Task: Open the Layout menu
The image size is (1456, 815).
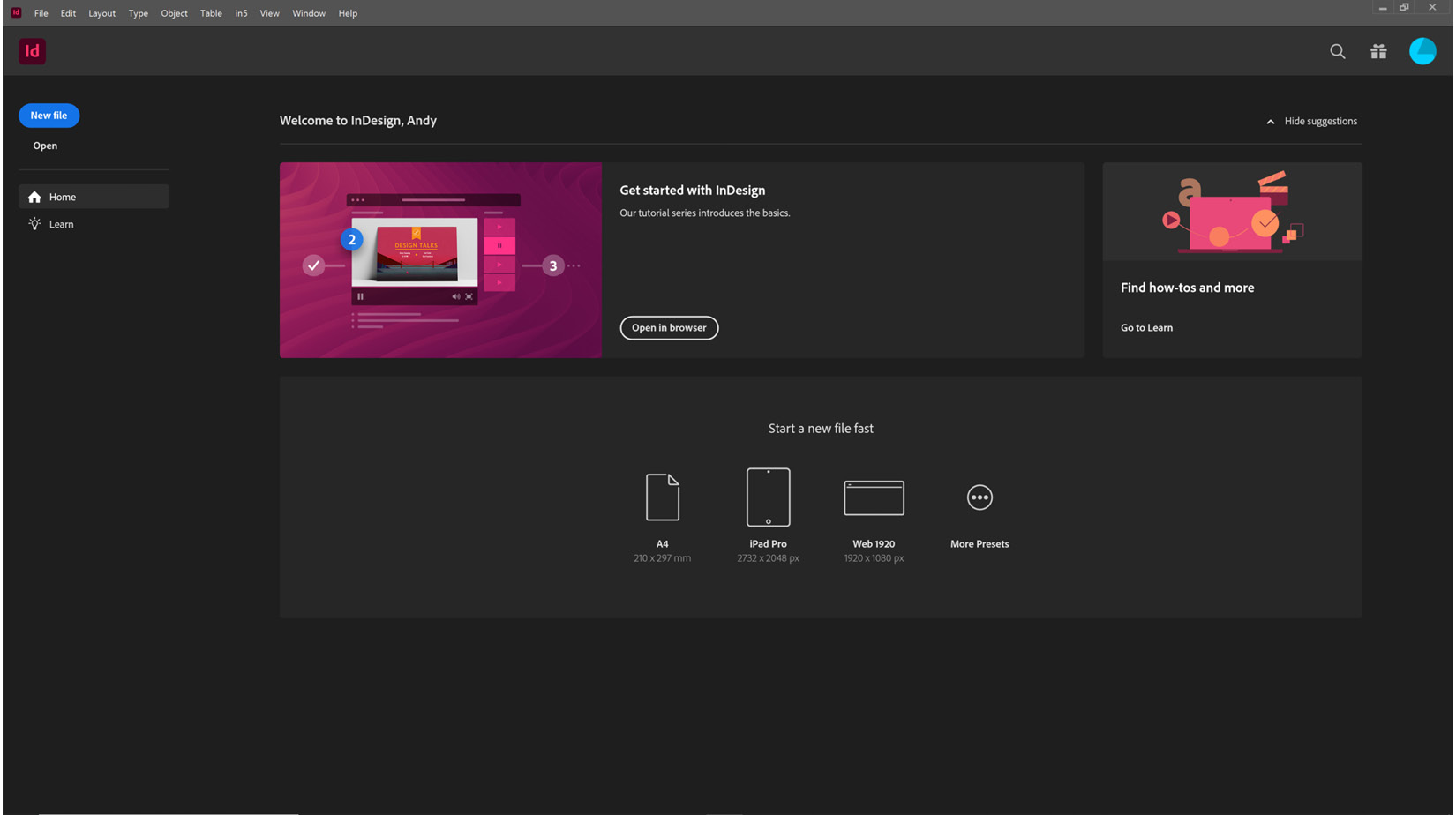Action: point(101,13)
